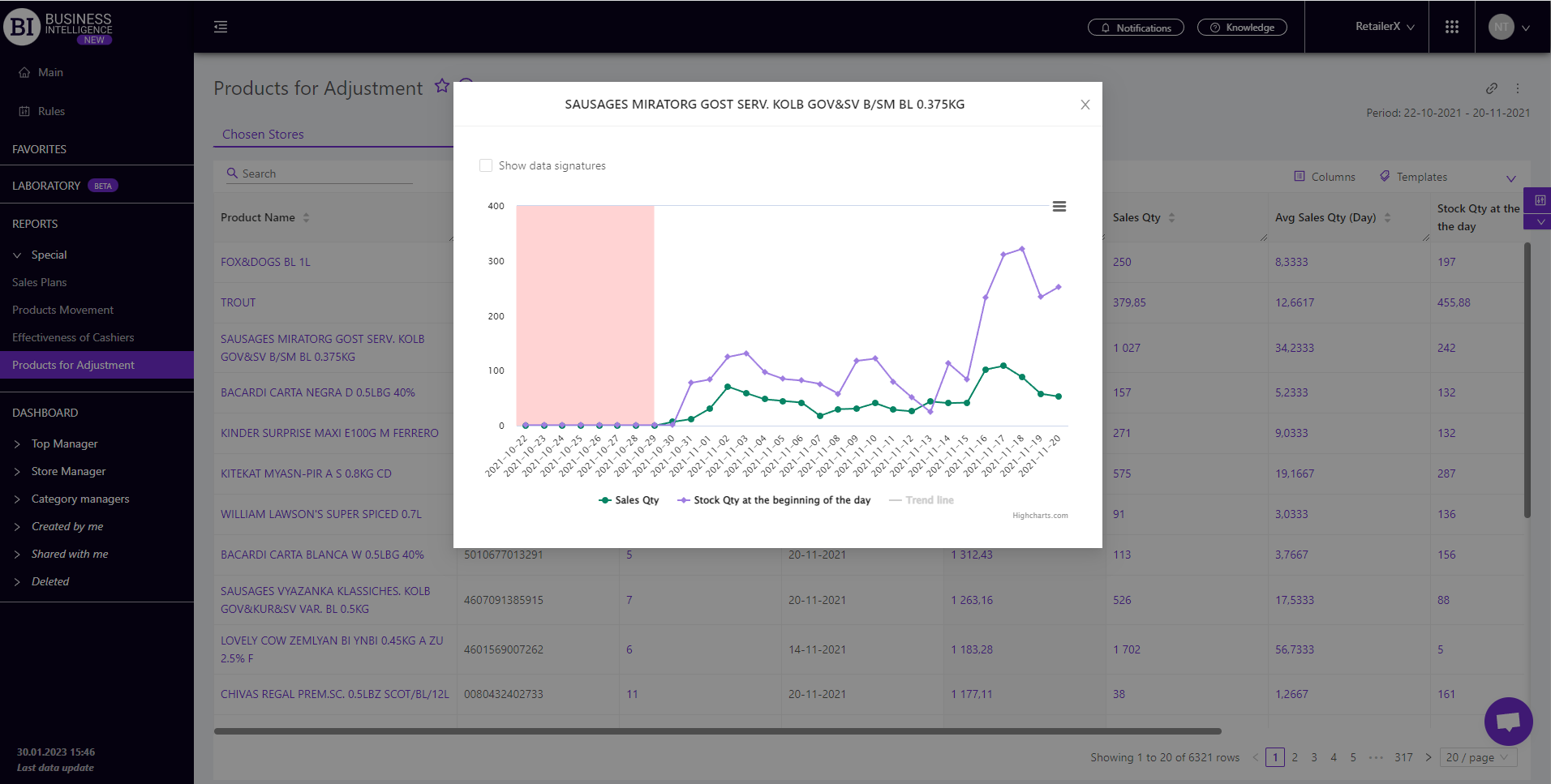Image resolution: width=1551 pixels, height=784 pixels.
Task: Click the BI Business Intelligence logo
Action: click(x=58, y=28)
